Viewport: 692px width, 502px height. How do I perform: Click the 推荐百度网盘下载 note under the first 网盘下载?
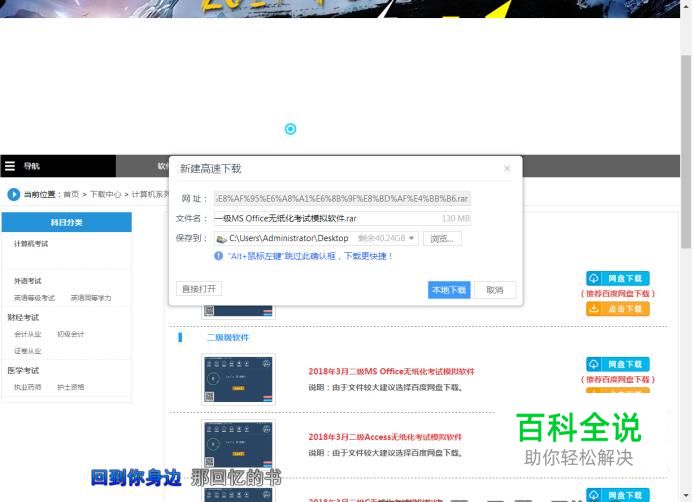[x=618, y=294]
